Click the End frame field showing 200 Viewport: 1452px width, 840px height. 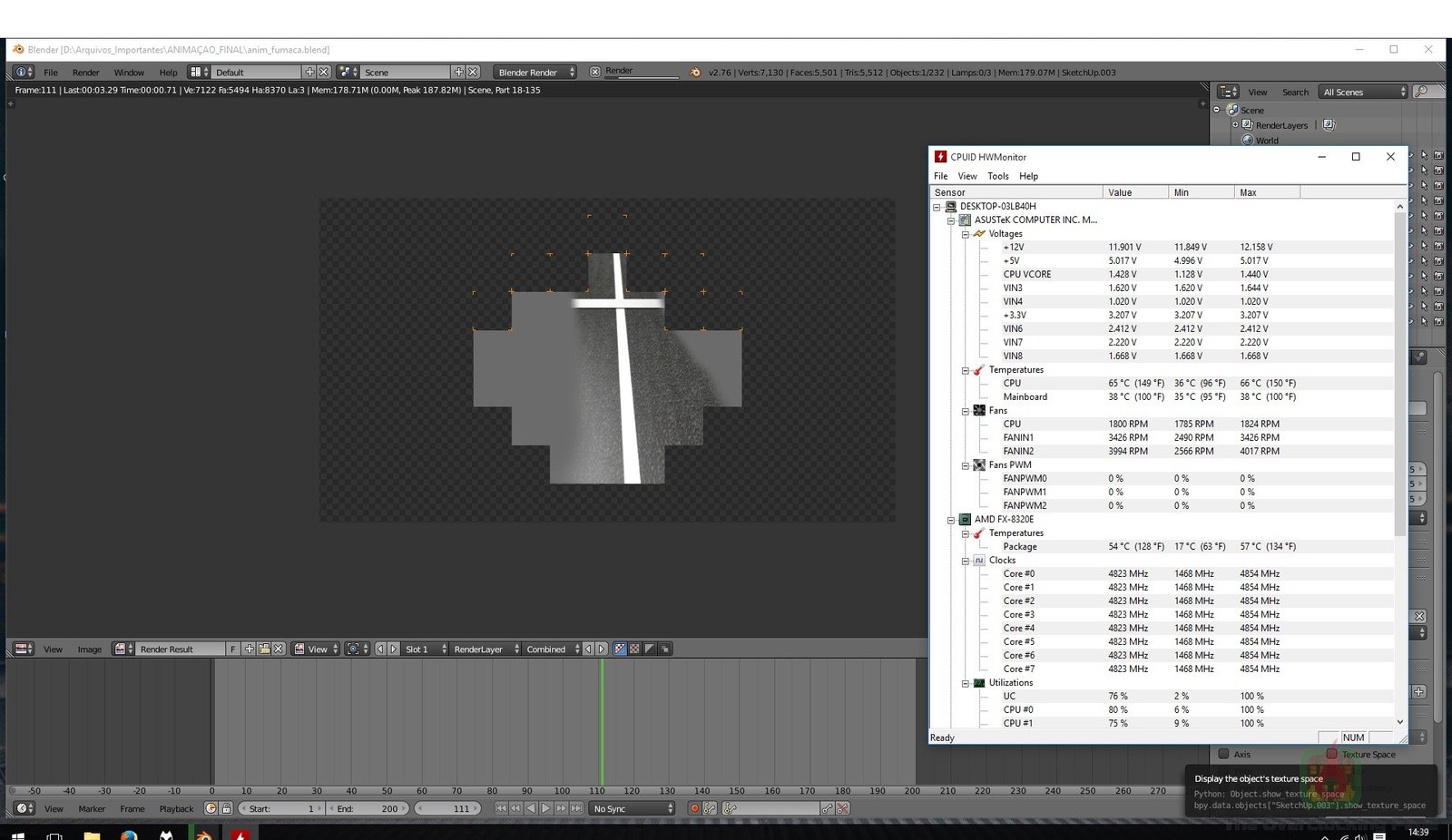click(x=367, y=808)
